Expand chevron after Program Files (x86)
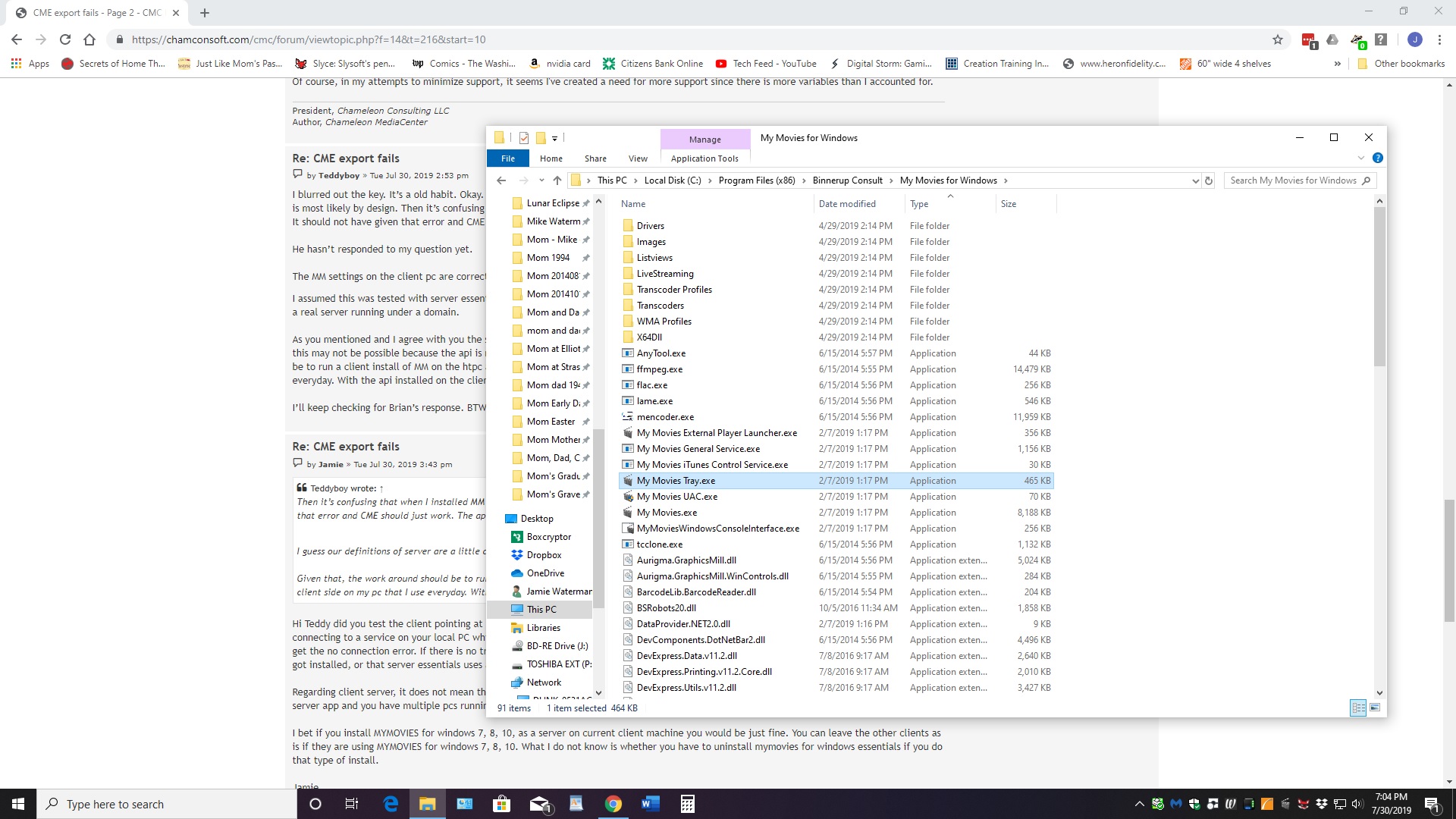The width and height of the screenshot is (1456, 819). click(x=805, y=180)
